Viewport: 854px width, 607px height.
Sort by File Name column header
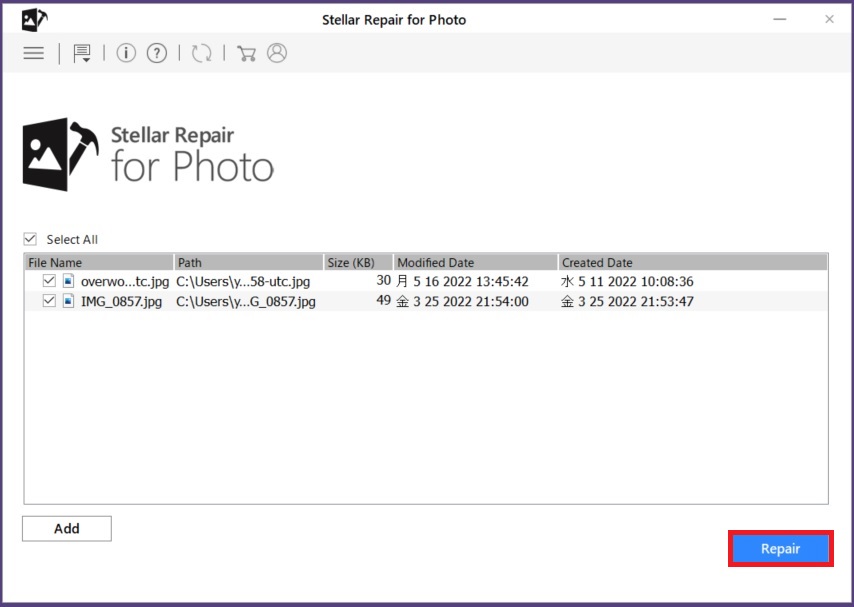[x=99, y=262]
